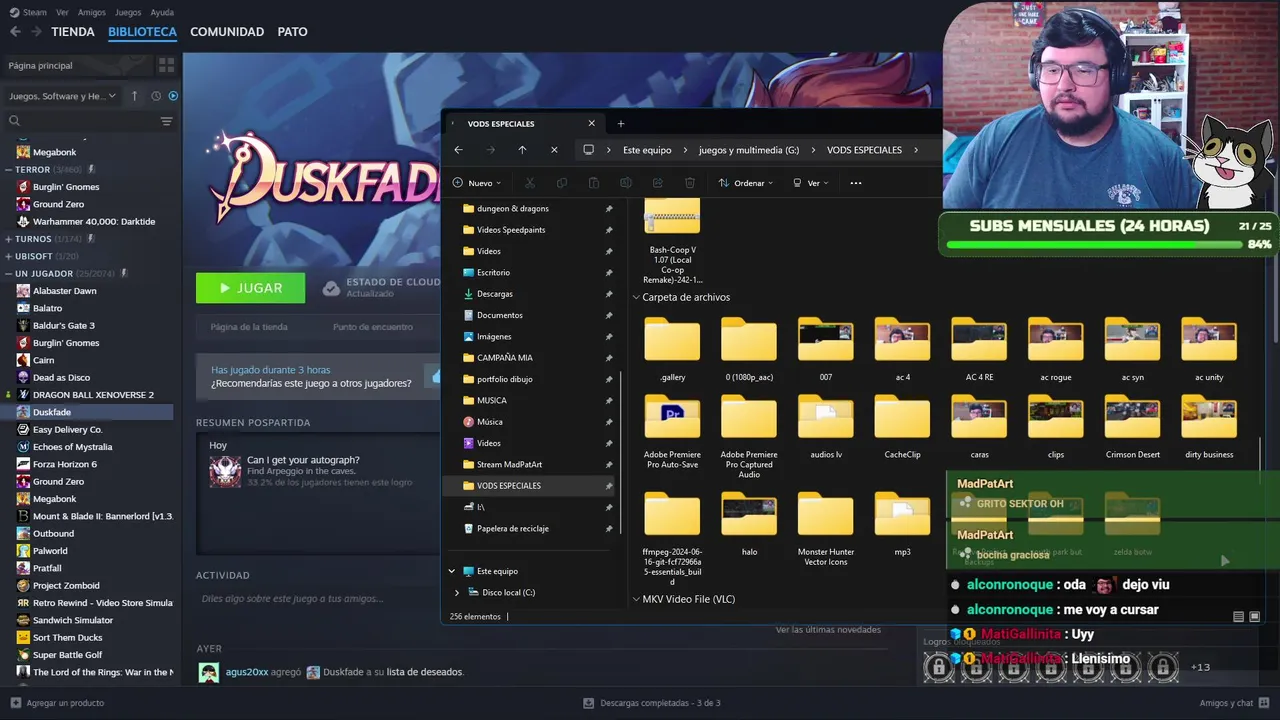Click juegos y multimedia (G:) breadcrumb
1280x720 pixels.
(x=749, y=150)
